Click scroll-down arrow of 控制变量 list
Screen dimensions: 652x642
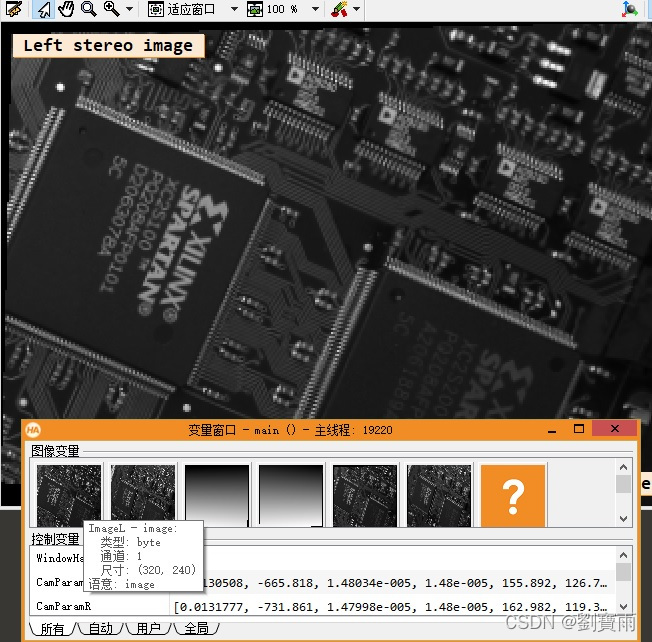pyautogui.click(x=623, y=606)
